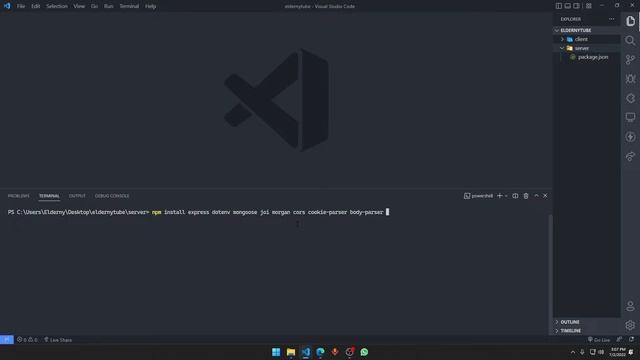Open the Extensions view in activity bar
The width and height of the screenshot is (640, 360).
pyautogui.click(x=630, y=98)
